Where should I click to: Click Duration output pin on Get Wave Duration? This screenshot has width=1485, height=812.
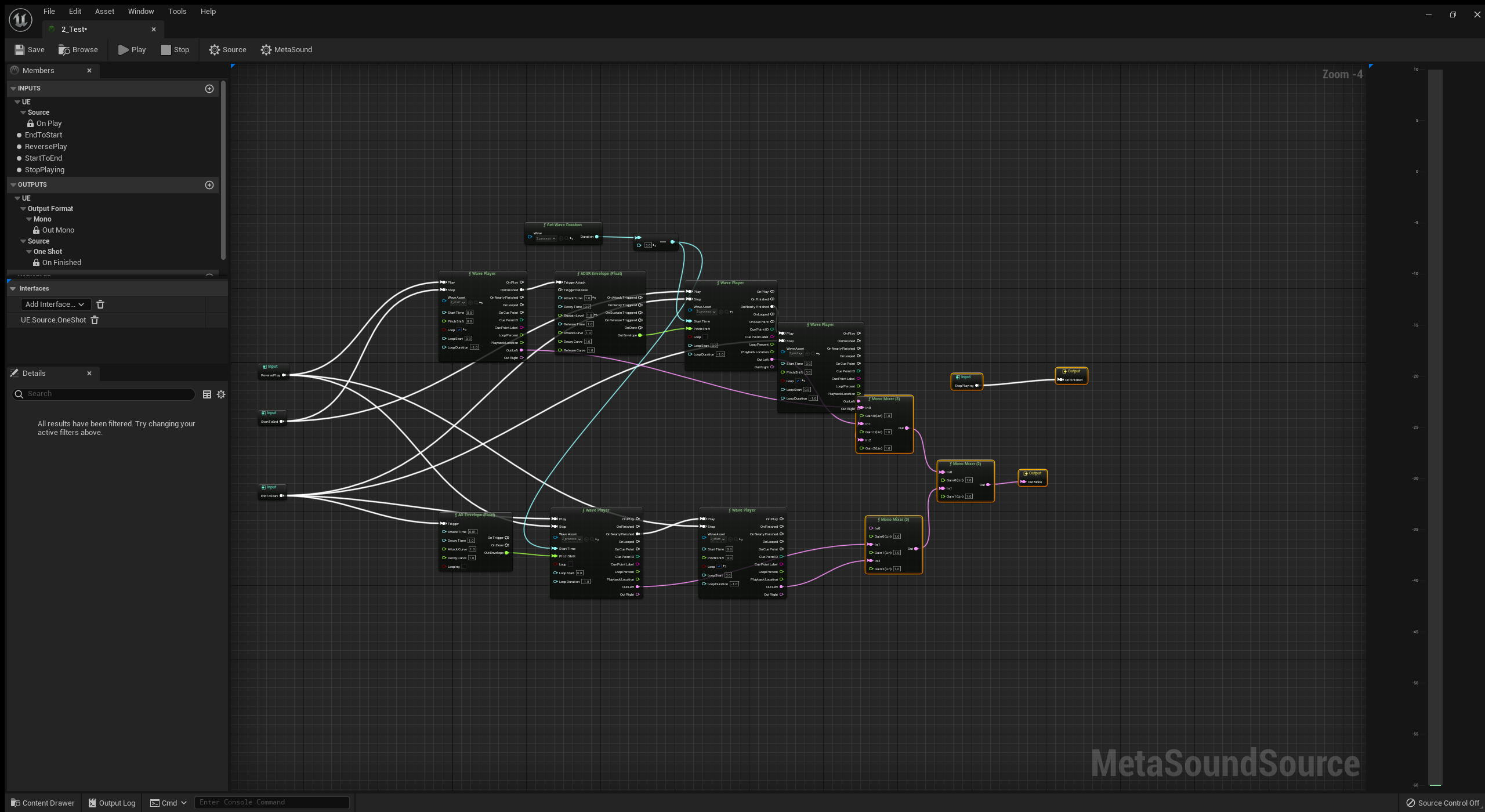(597, 237)
